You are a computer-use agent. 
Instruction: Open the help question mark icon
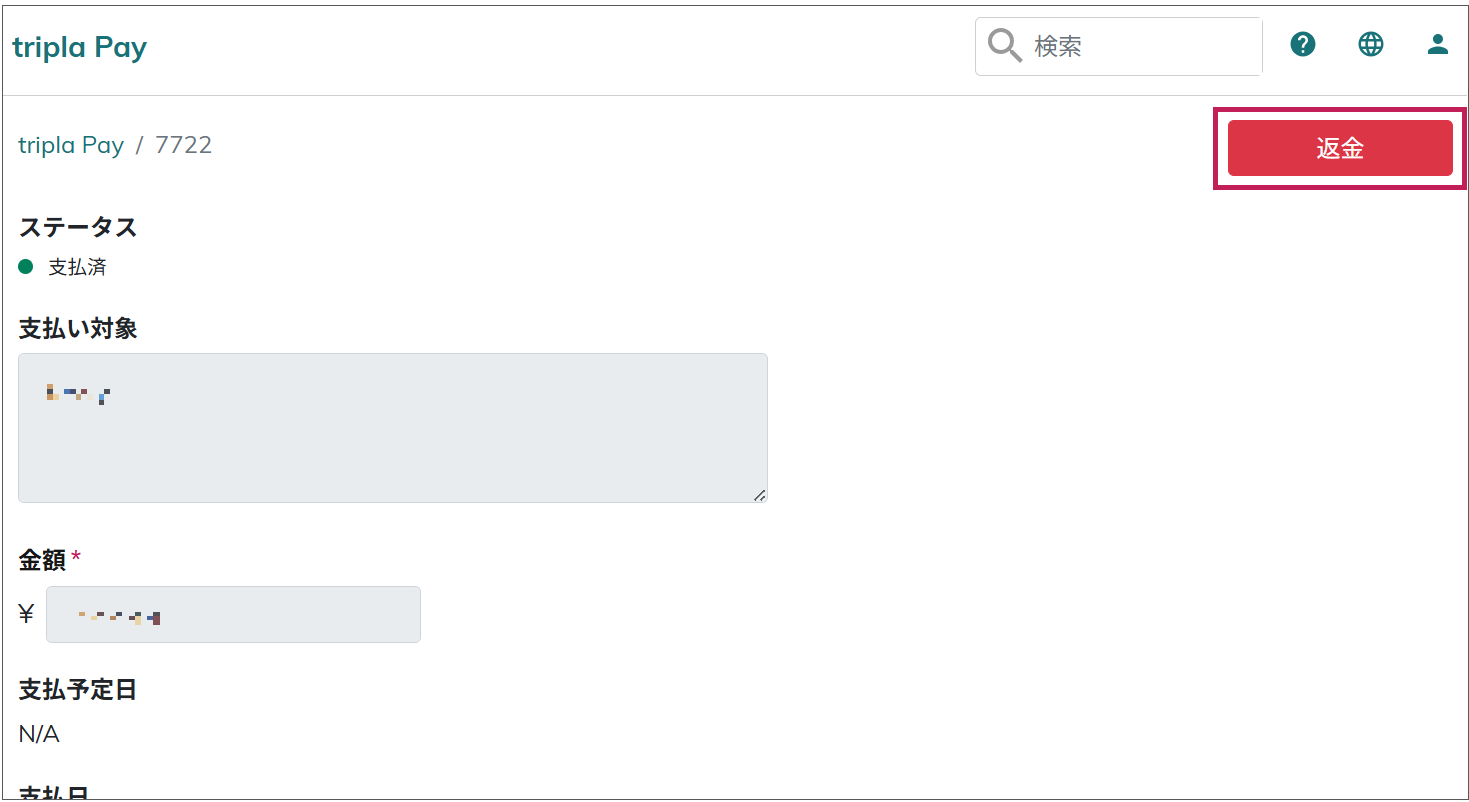[x=1302, y=44]
